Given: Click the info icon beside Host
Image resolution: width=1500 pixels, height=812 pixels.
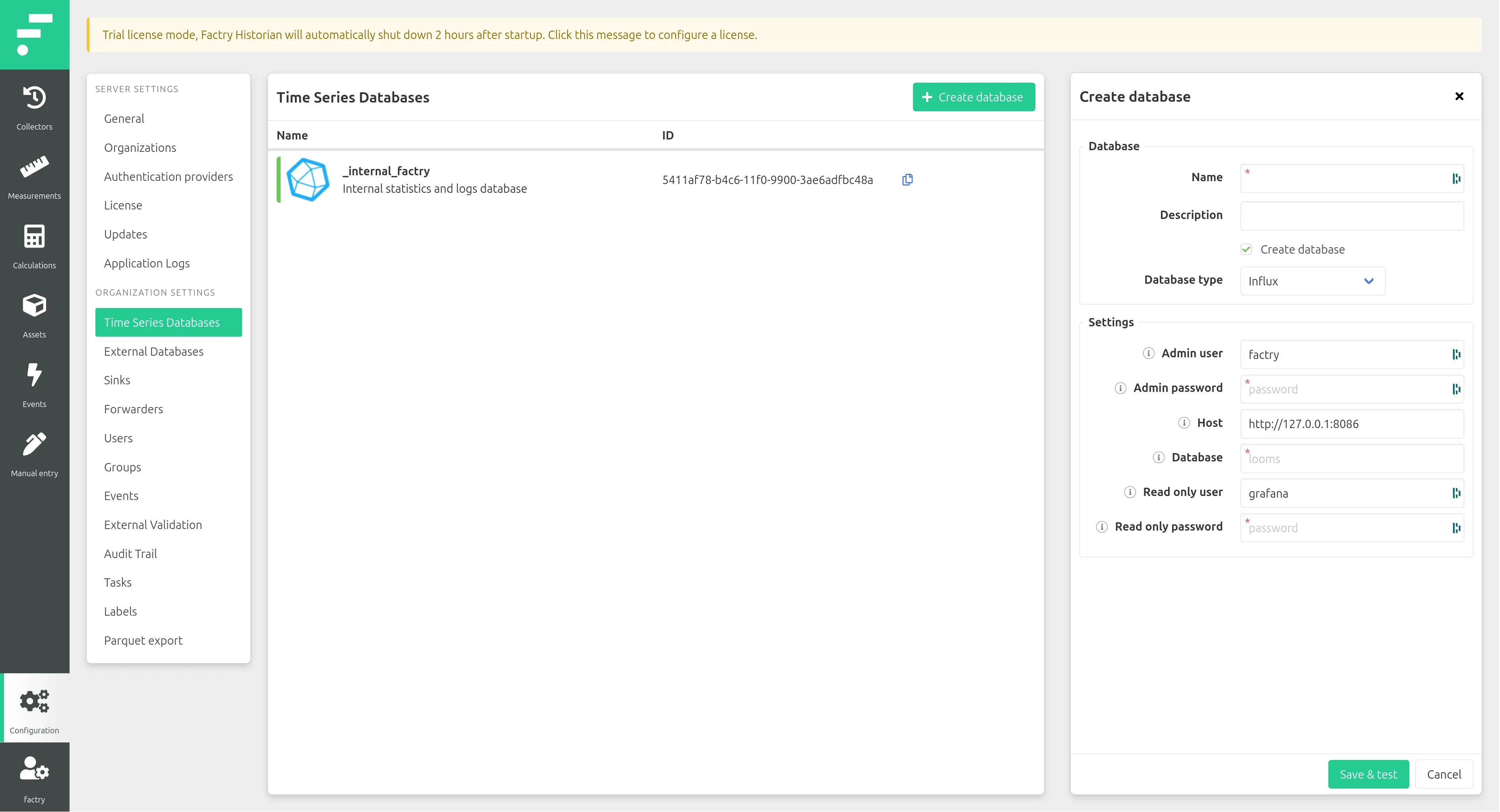Looking at the screenshot, I should [1184, 423].
